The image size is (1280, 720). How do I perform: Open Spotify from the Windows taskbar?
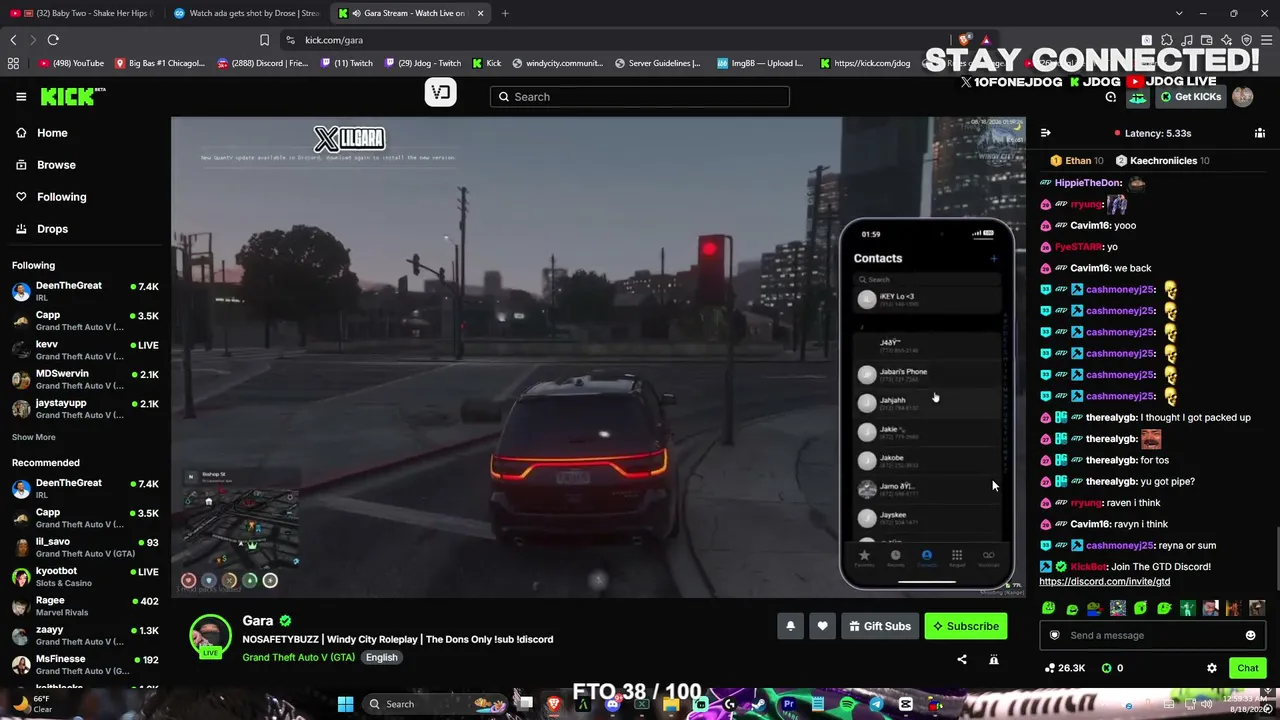[846, 704]
